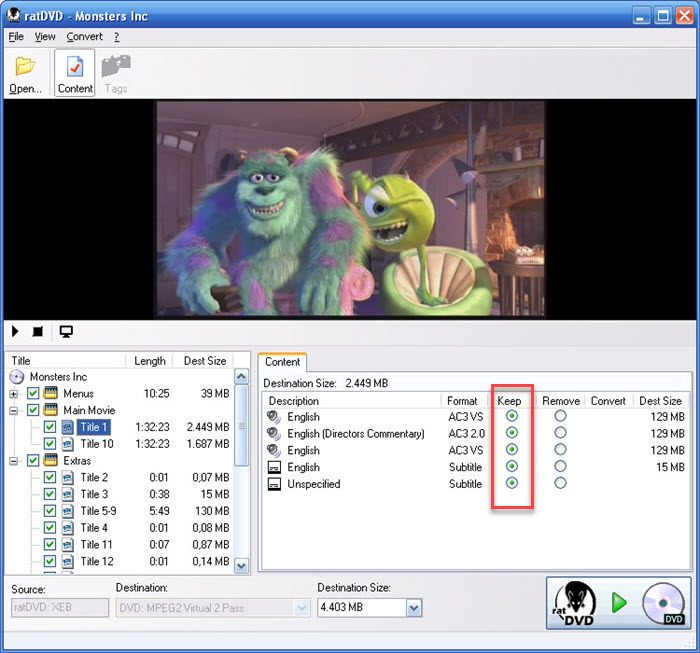Click the Title 4 film icon

(67, 528)
